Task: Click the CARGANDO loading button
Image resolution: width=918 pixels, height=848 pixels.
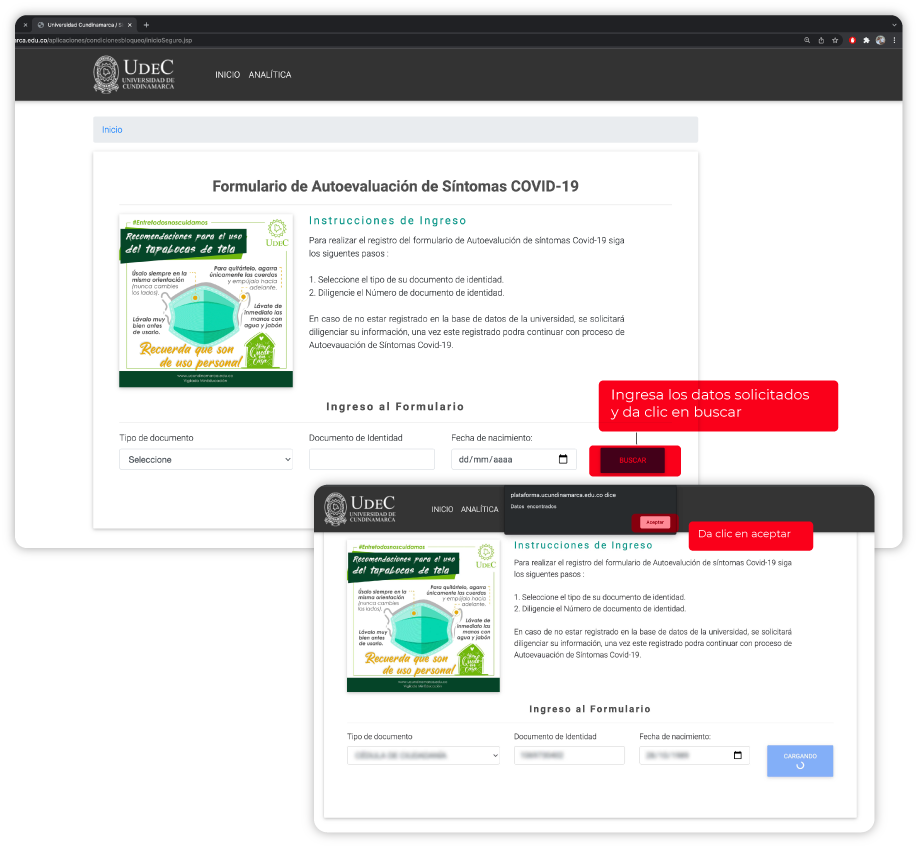Action: click(800, 761)
